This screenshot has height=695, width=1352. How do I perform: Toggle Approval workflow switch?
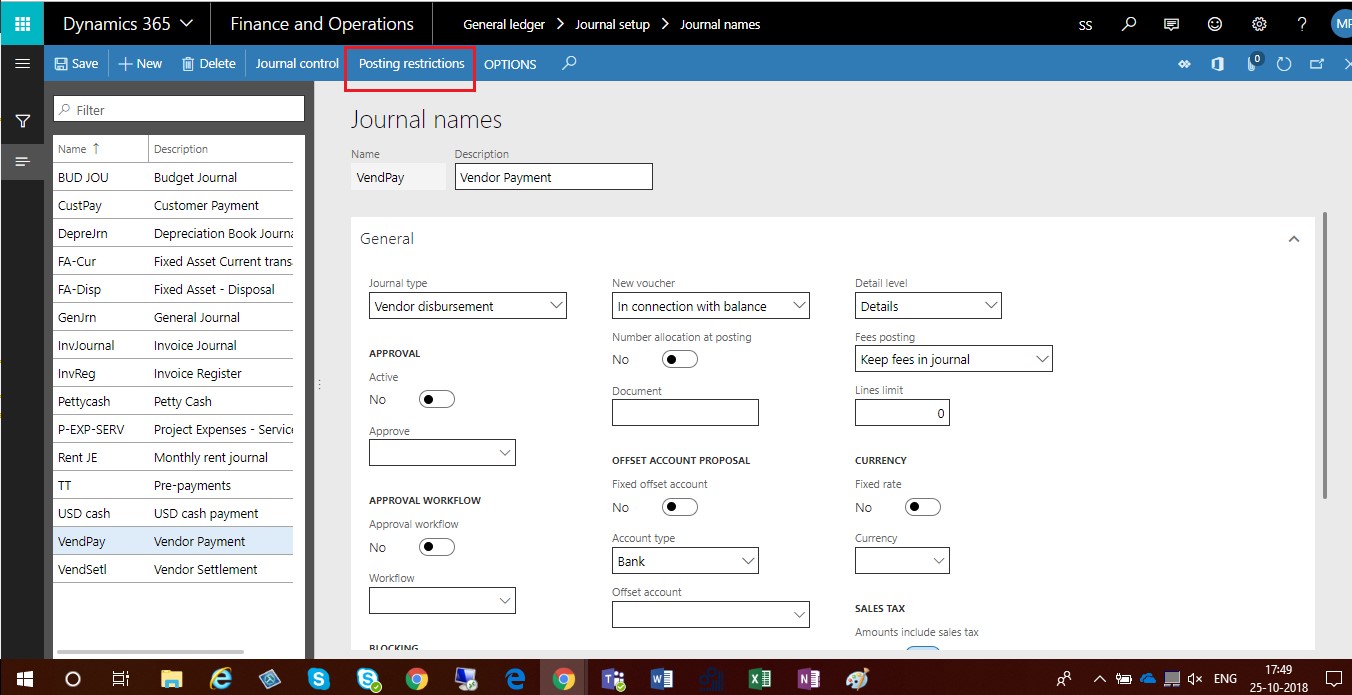tap(437, 547)
